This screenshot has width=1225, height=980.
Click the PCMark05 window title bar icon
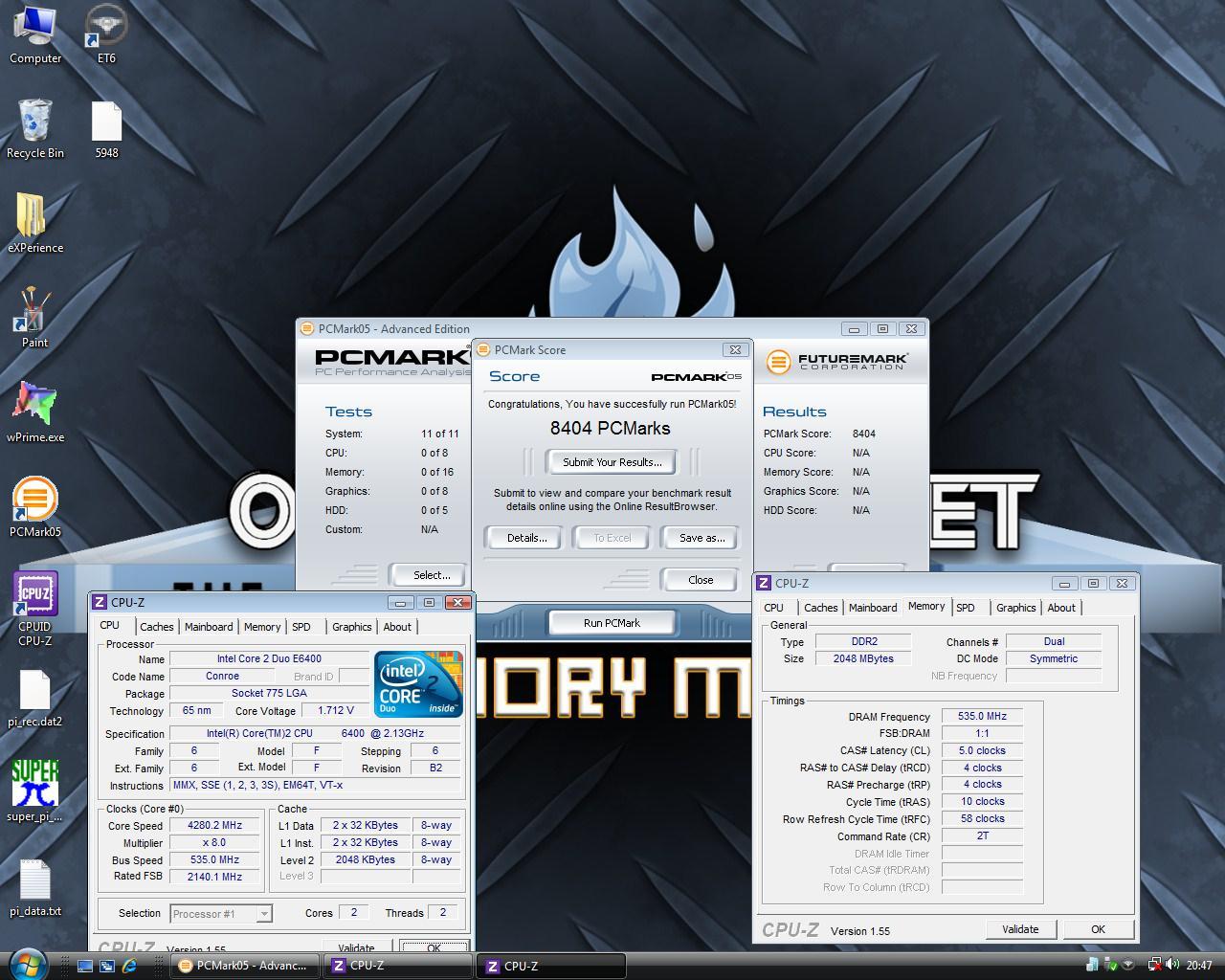[x=307, y=328]
